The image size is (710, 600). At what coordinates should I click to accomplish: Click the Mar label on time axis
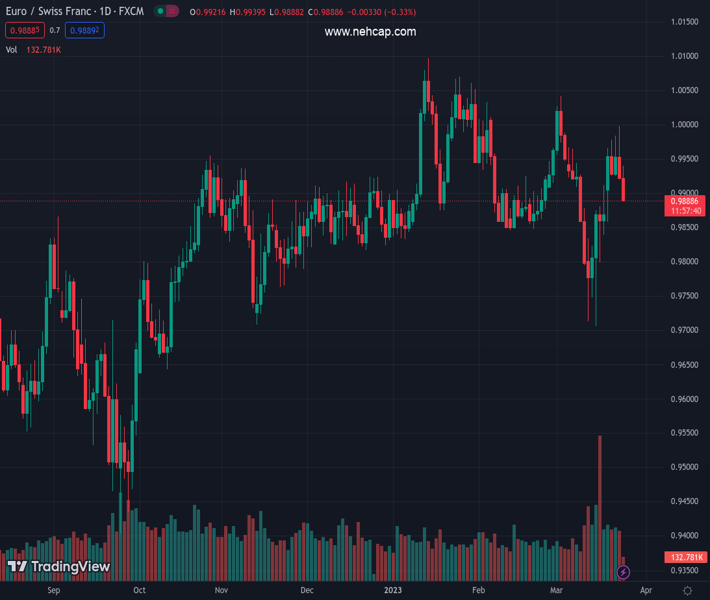556,591
